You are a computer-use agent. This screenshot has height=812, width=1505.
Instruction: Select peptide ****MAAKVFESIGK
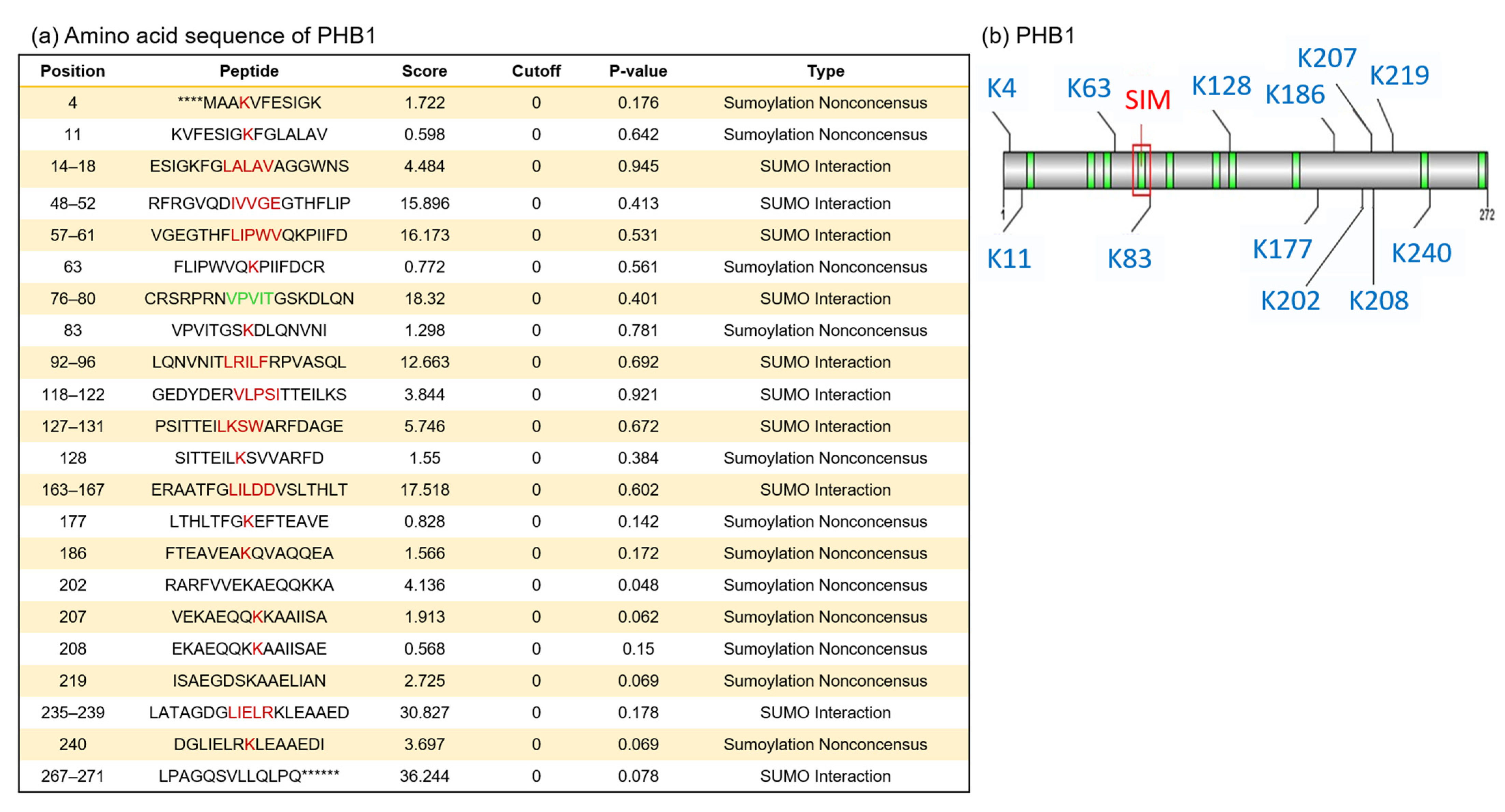pyautogui.click(x=249, y=103)
